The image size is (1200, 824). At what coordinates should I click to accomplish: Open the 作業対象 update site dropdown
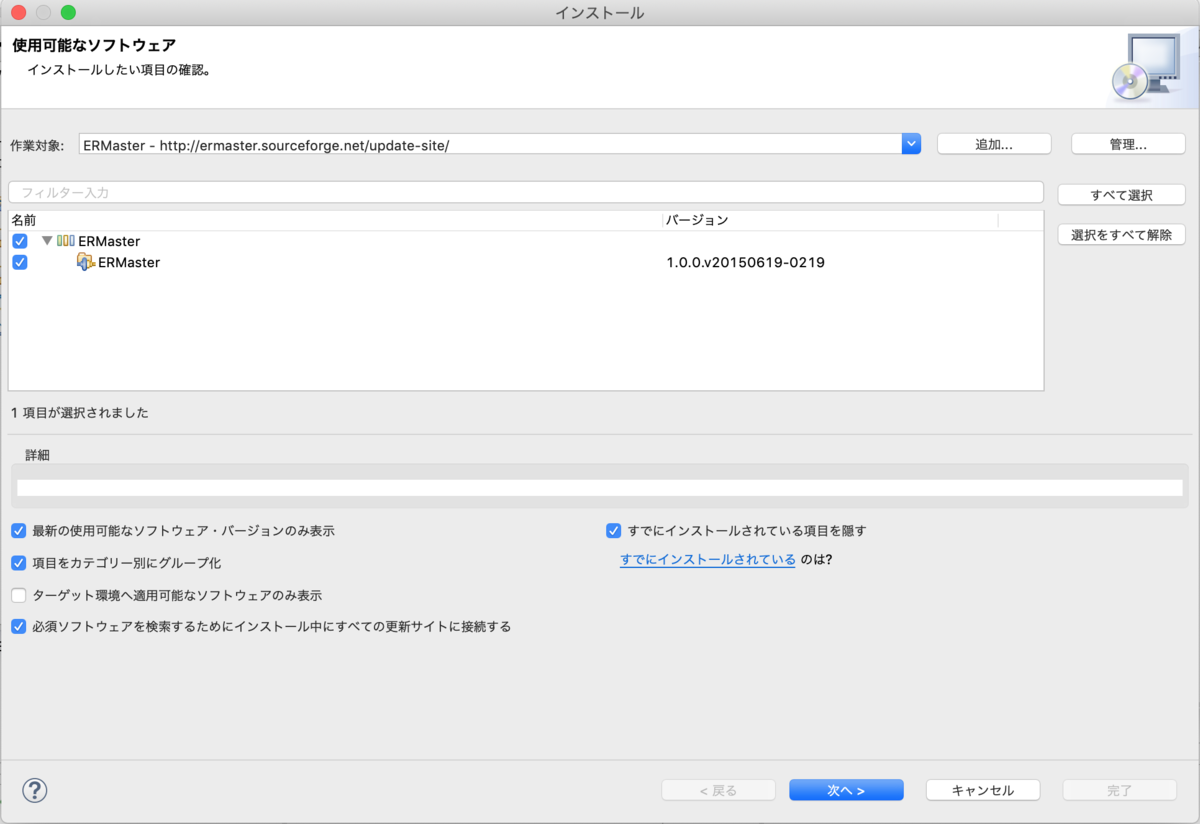click(911, 144)
